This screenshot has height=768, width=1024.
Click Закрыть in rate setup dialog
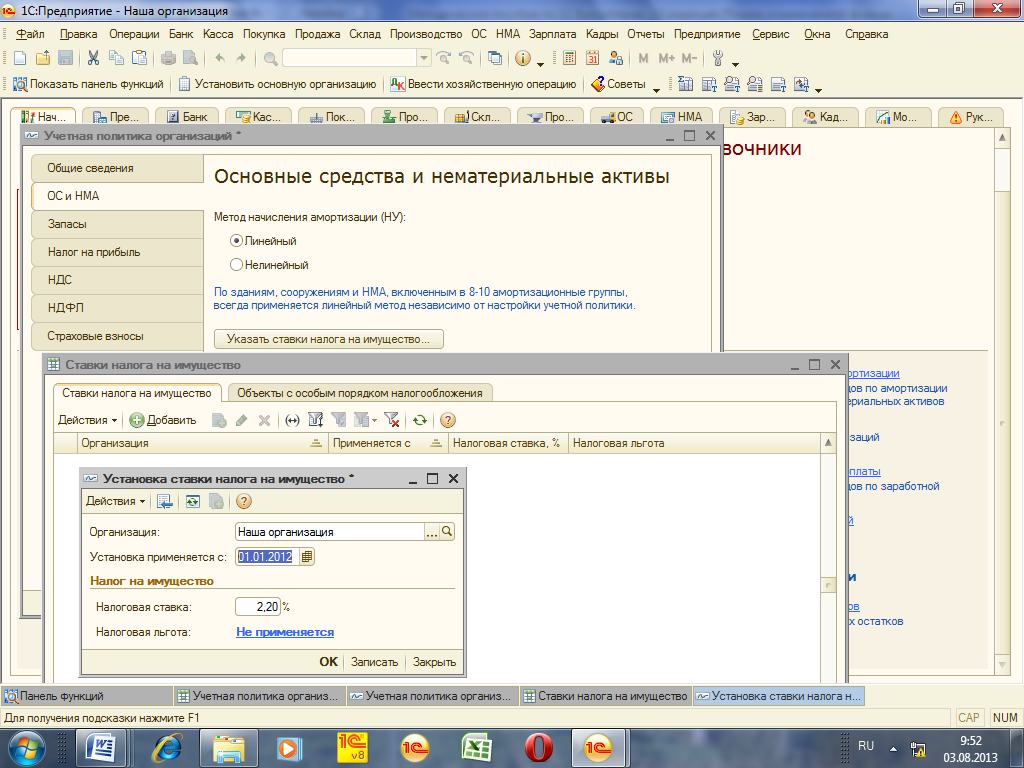coord(434,662)
